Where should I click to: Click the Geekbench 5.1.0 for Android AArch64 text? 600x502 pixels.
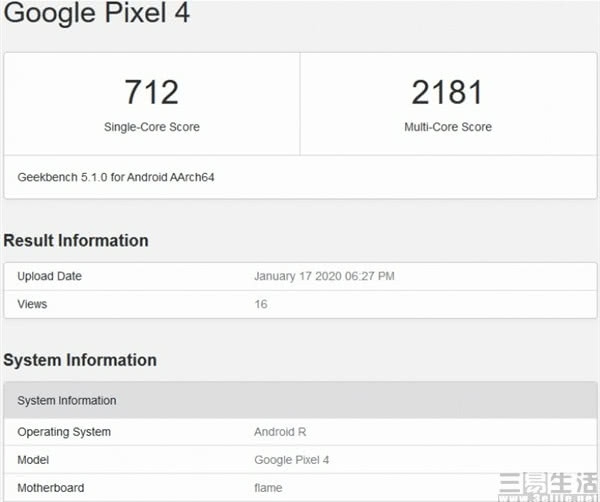click(x=116, y=177)
